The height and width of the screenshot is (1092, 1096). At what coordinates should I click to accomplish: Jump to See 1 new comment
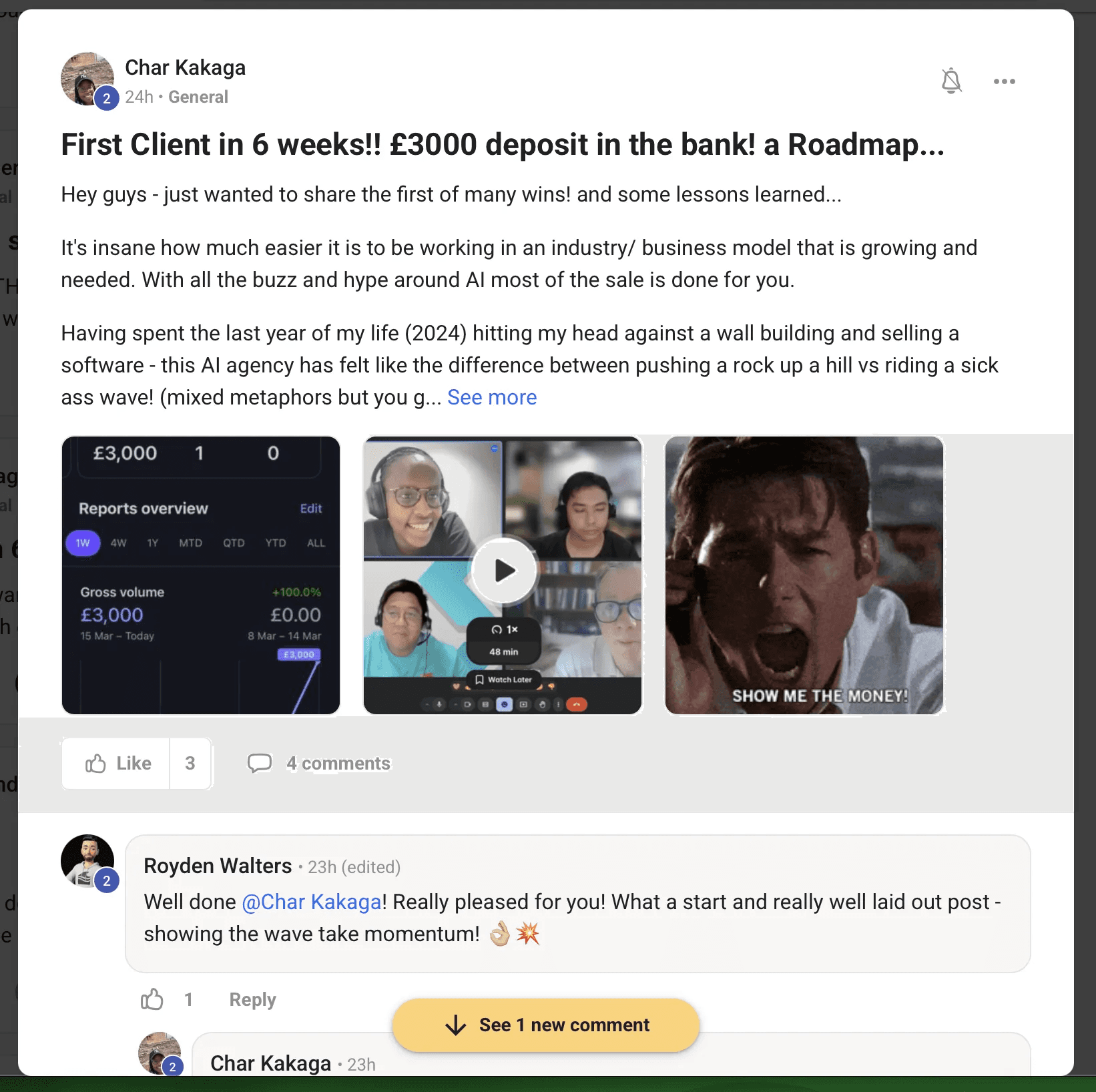[x=546, y=1025]
